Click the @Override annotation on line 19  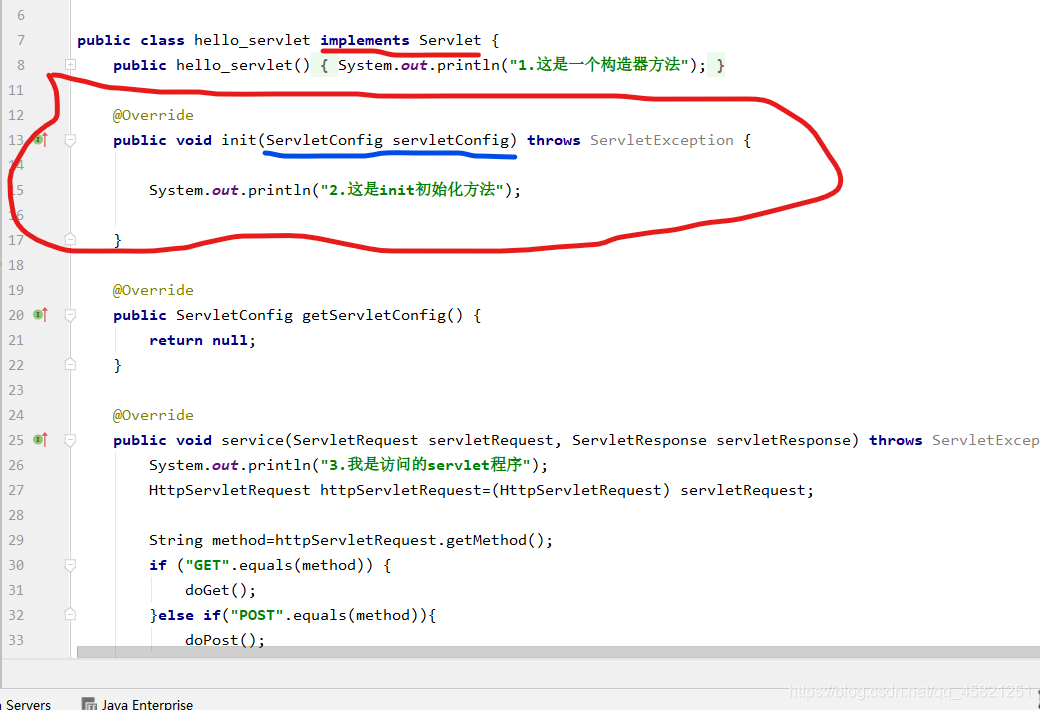tap(153, 290)
